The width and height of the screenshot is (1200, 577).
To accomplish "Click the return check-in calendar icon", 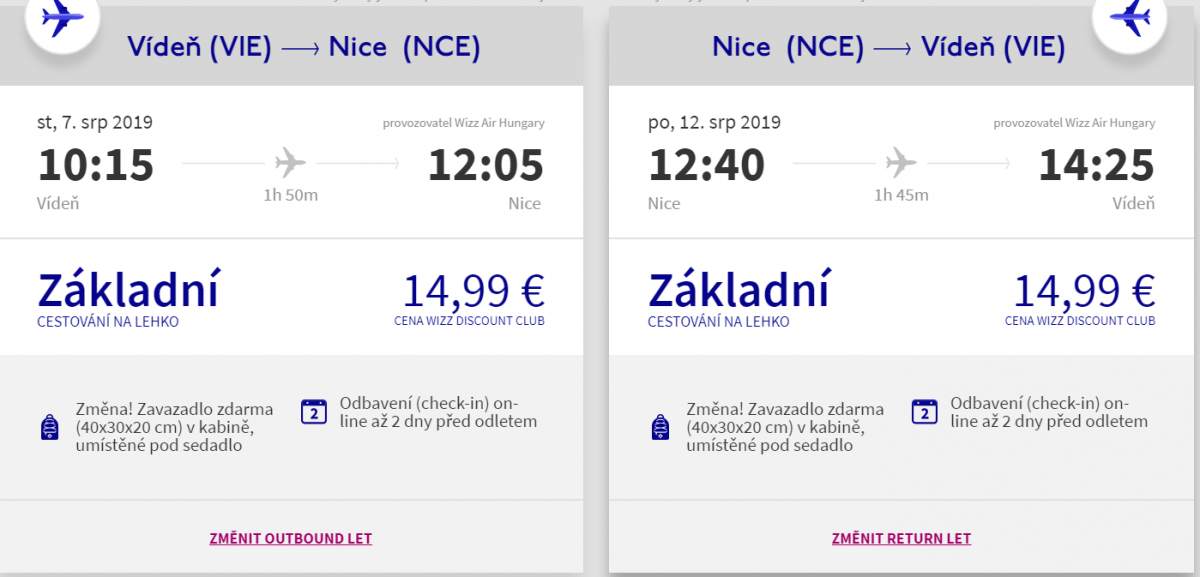I will click(x=924, y=412).
